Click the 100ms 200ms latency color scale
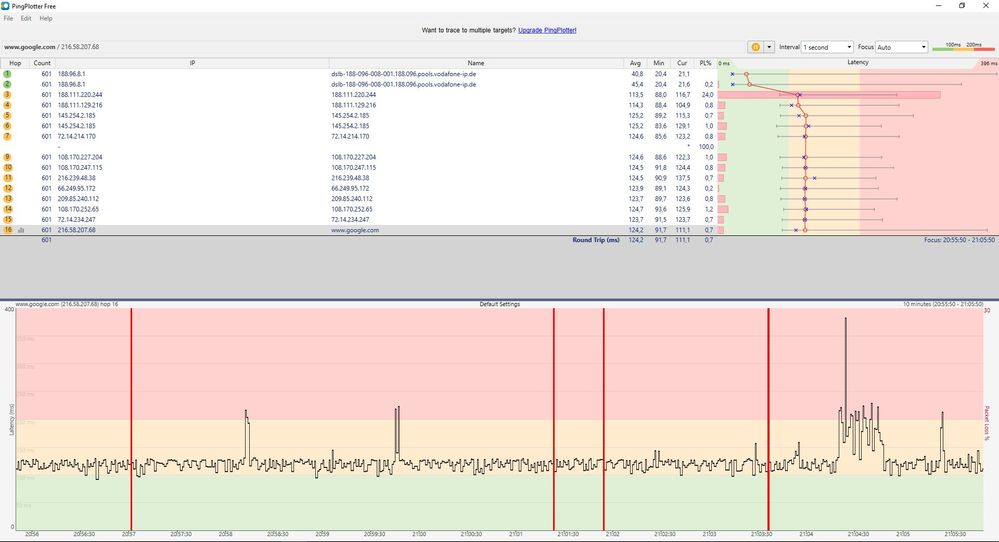The image size is (999, 542). click(963, 46)
